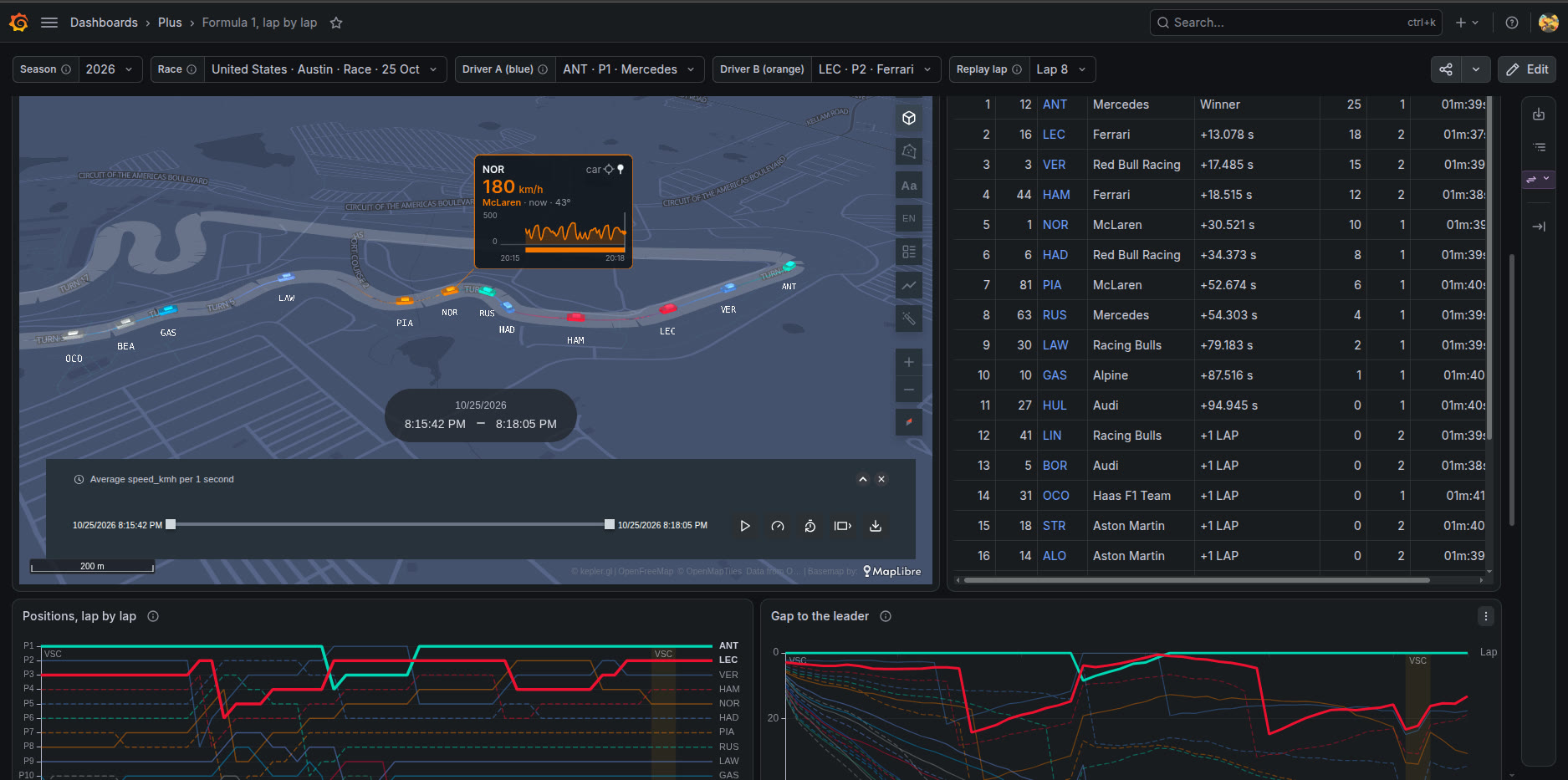Click the Edit dashboard button

[1527, 69]
